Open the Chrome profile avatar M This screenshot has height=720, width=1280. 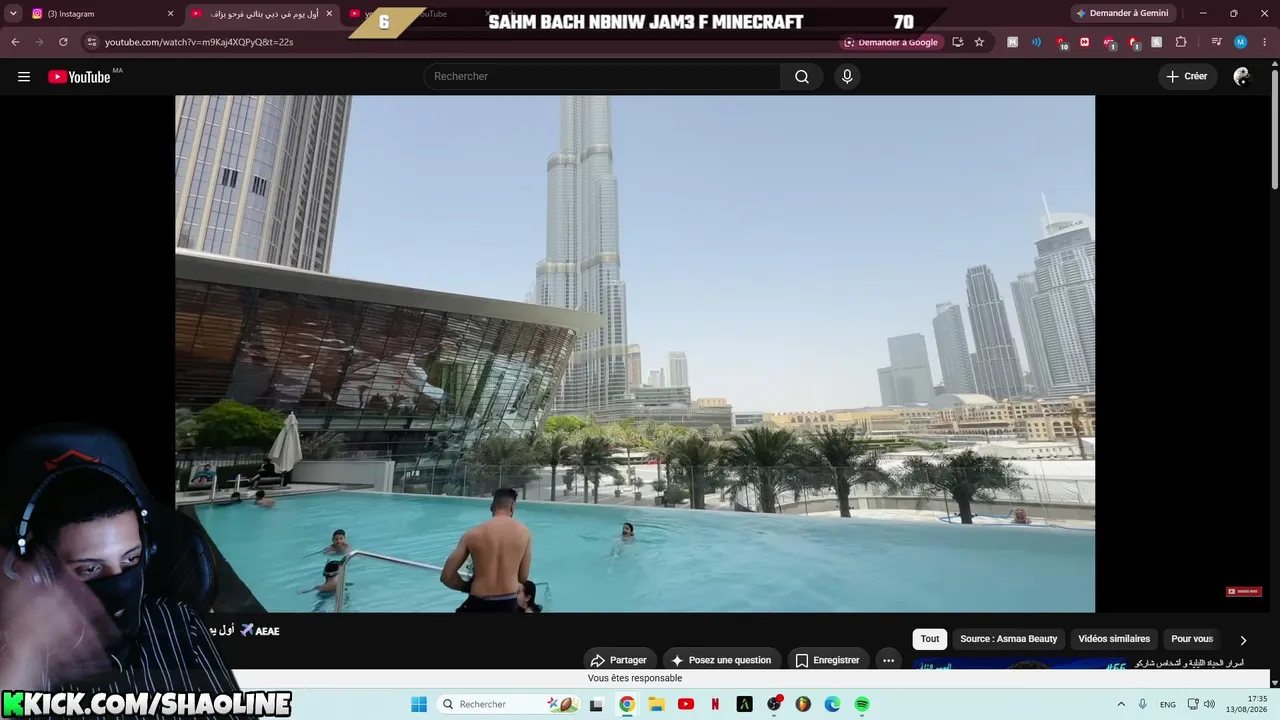(x=1240, y=42)
